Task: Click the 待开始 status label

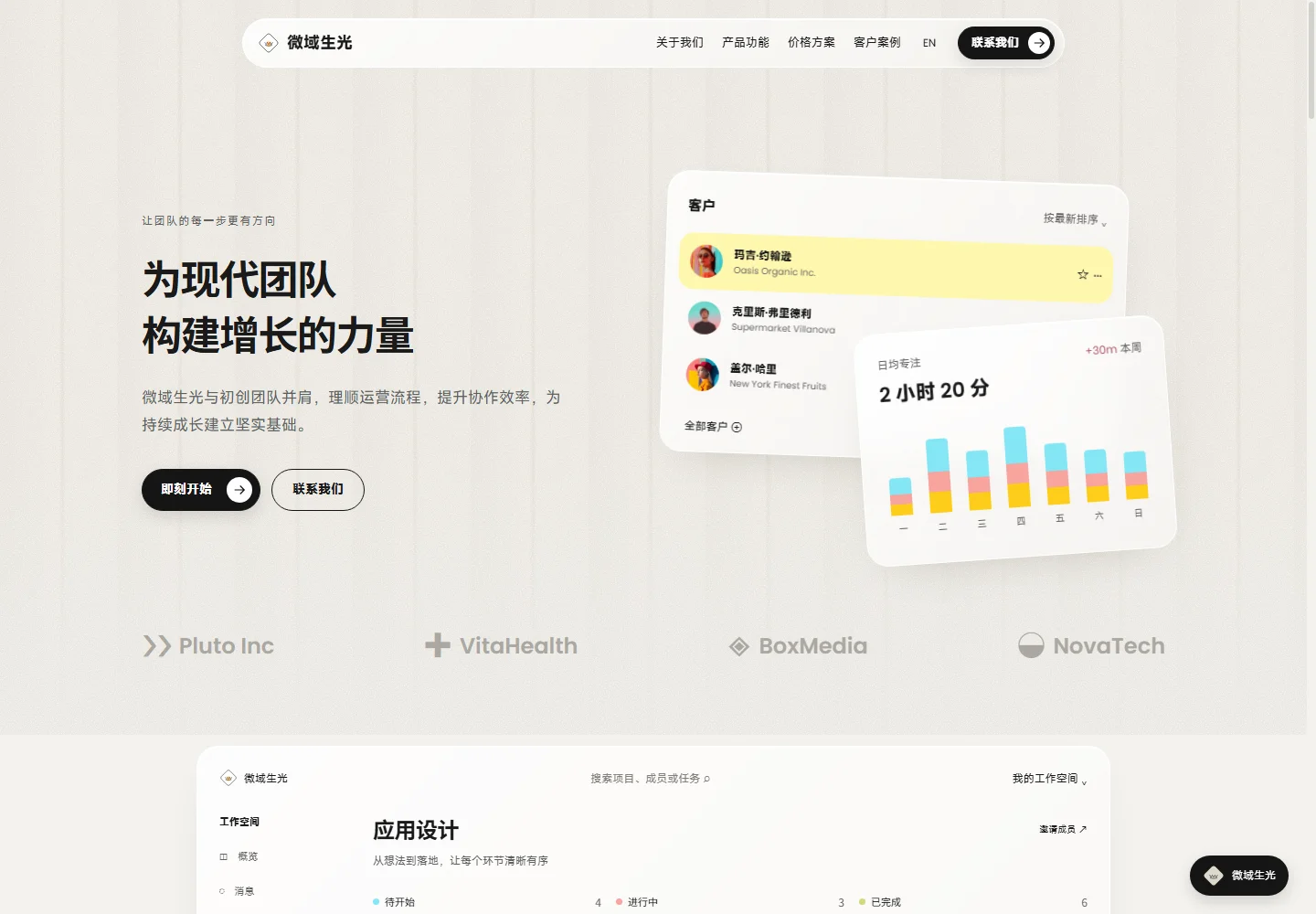Action: click(399, 902)
